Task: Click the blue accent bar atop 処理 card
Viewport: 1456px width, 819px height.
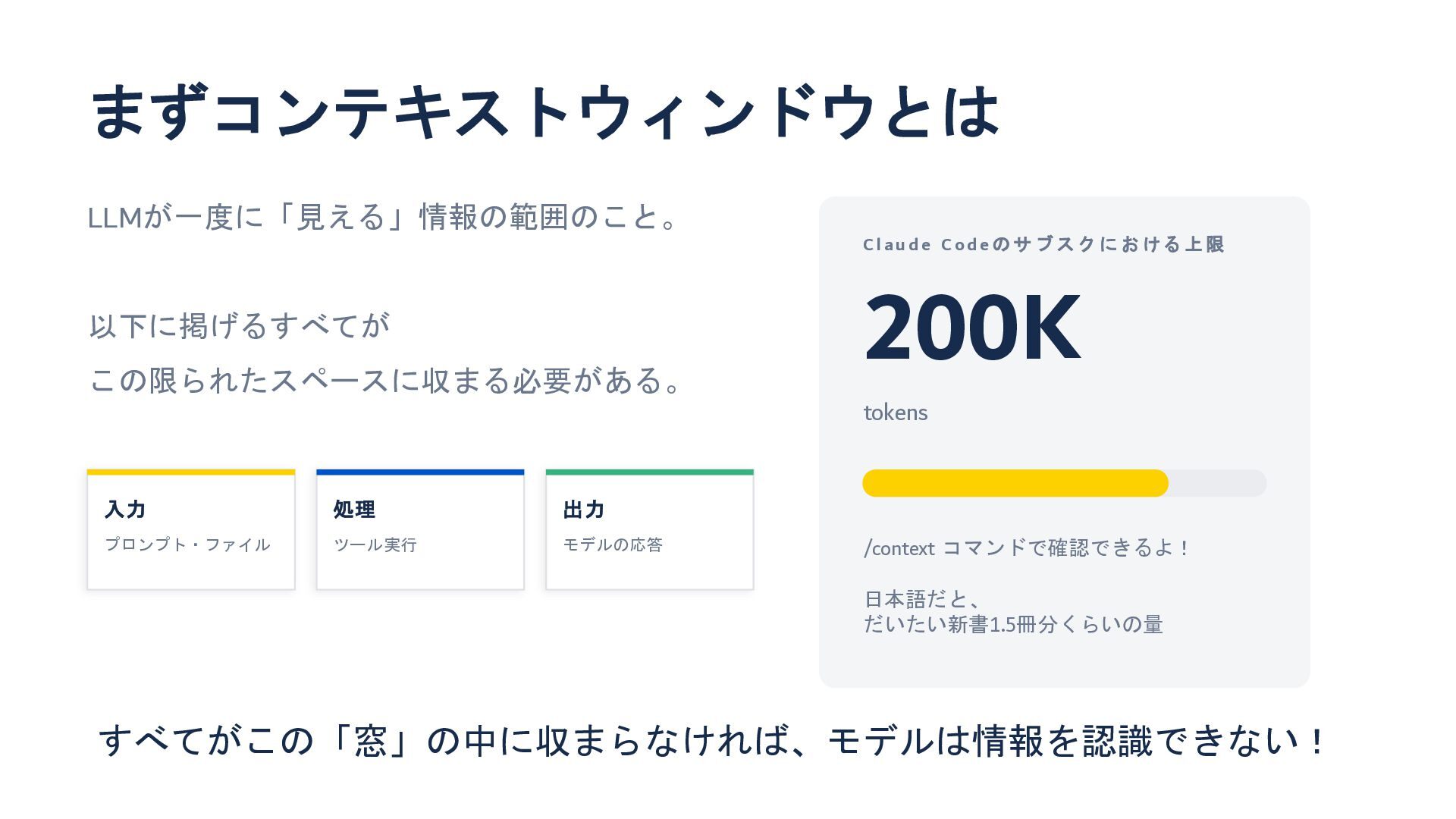Action: (420, 472)
